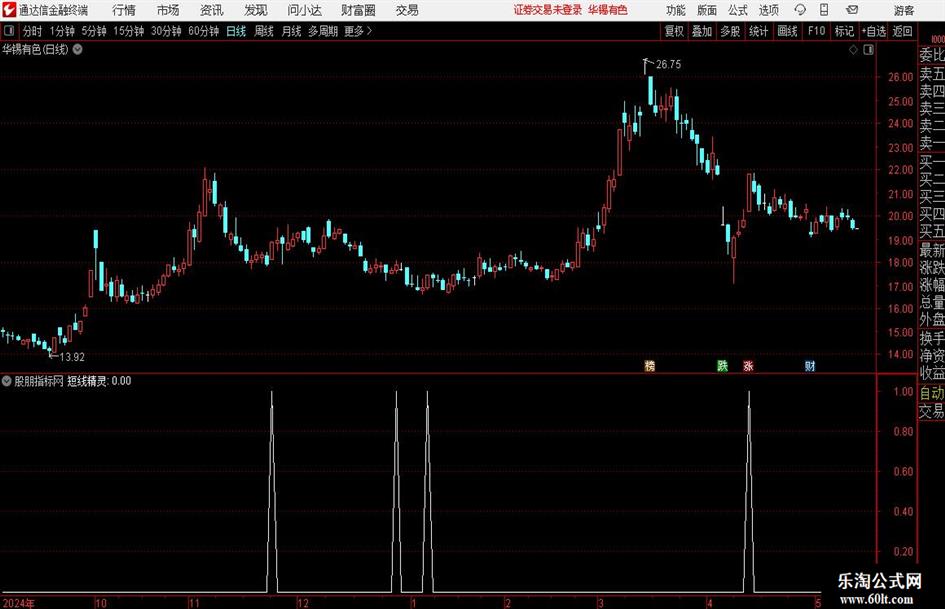Select the 日线 daily tab
945x609 pixels.
236,31
